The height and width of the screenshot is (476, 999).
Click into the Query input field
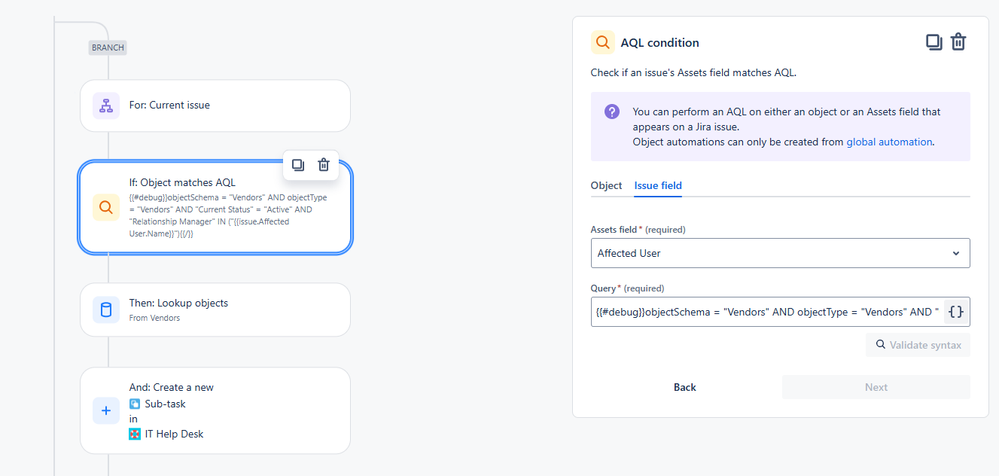point(766,312)
